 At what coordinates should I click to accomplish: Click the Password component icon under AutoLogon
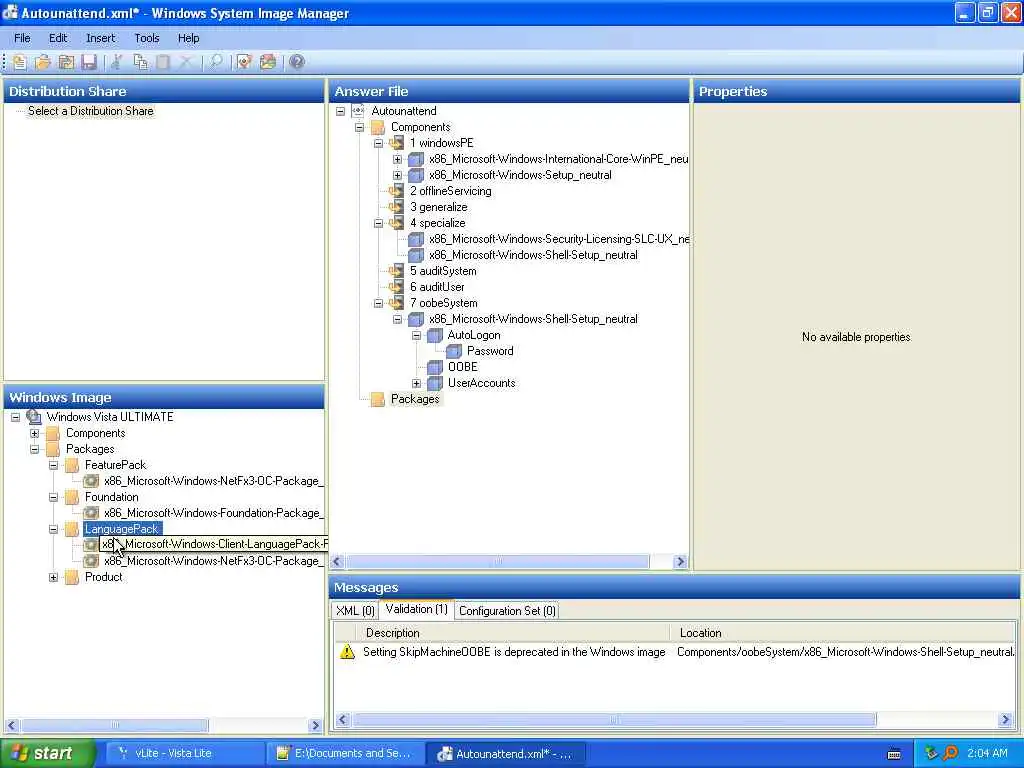453,351
